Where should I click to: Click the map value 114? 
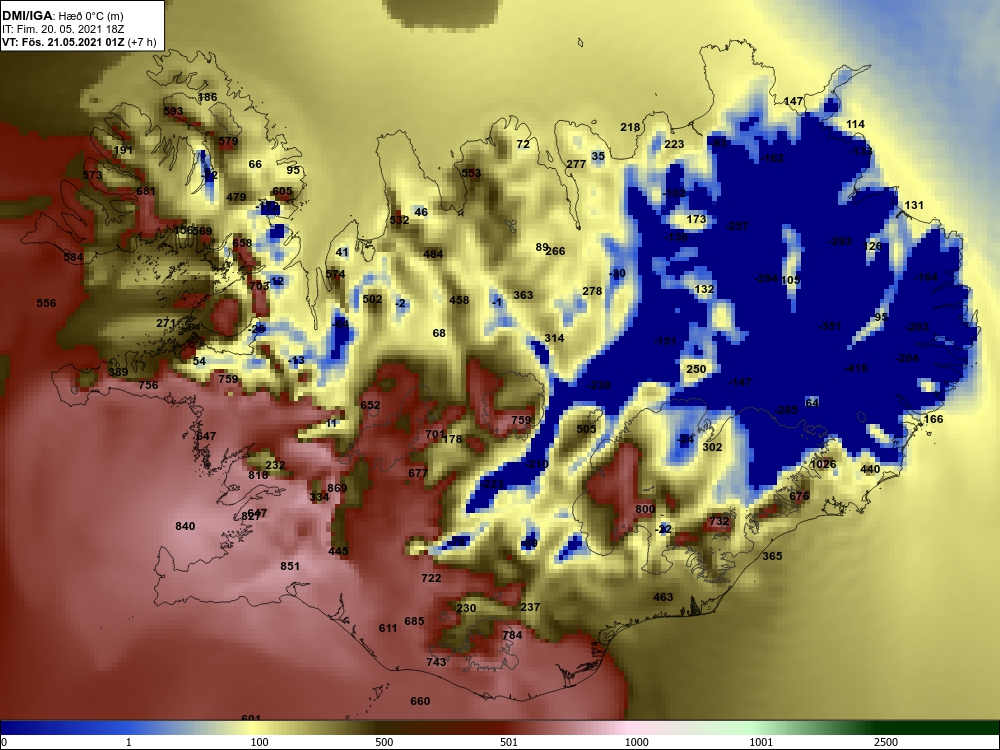coord(855,124)
